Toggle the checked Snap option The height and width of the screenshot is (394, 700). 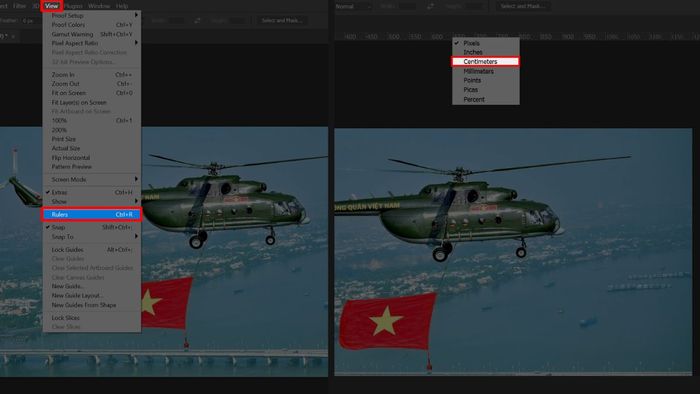click(x=92, y=227)
